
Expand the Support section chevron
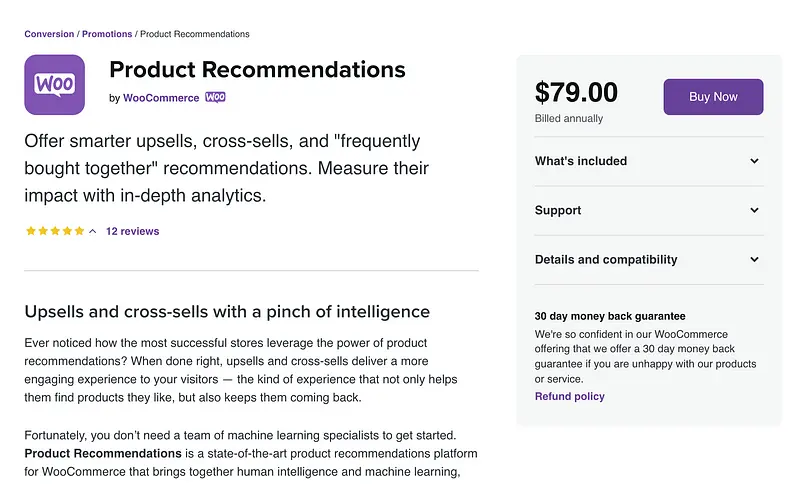[x=755, y=210]
